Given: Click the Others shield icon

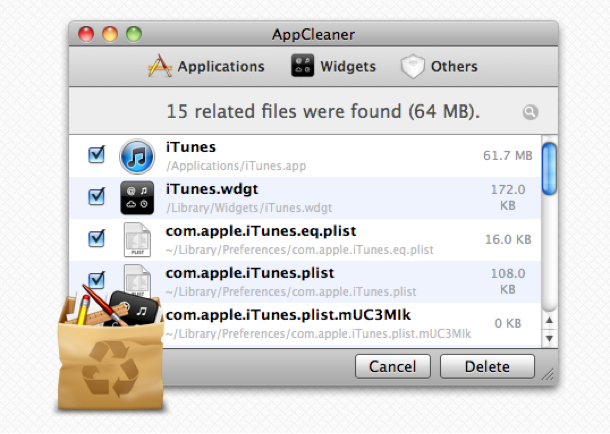Looking at the screenshot, I should [x=413, y=67].
